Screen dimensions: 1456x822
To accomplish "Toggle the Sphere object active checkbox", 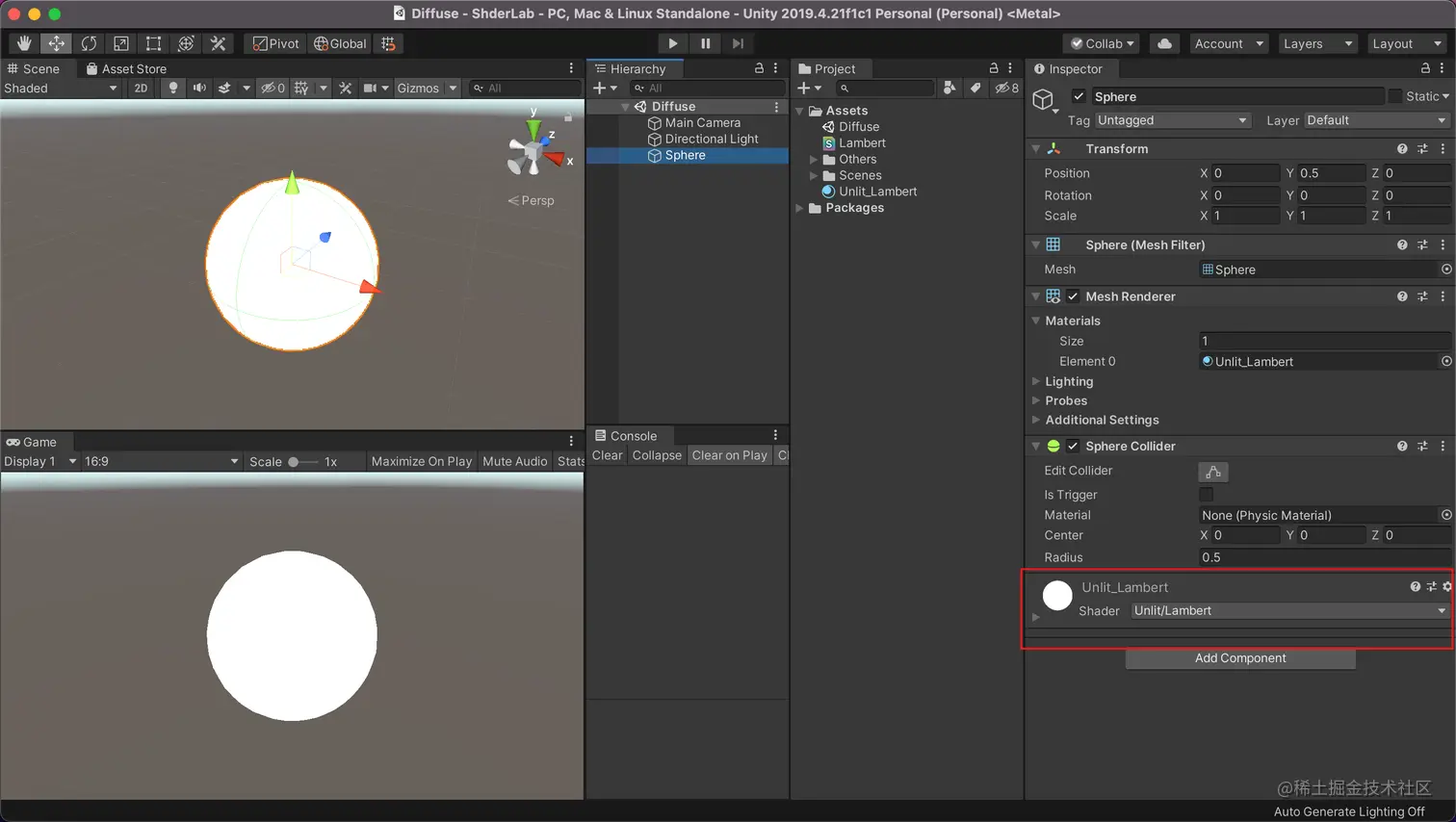I will (1079, 96).
